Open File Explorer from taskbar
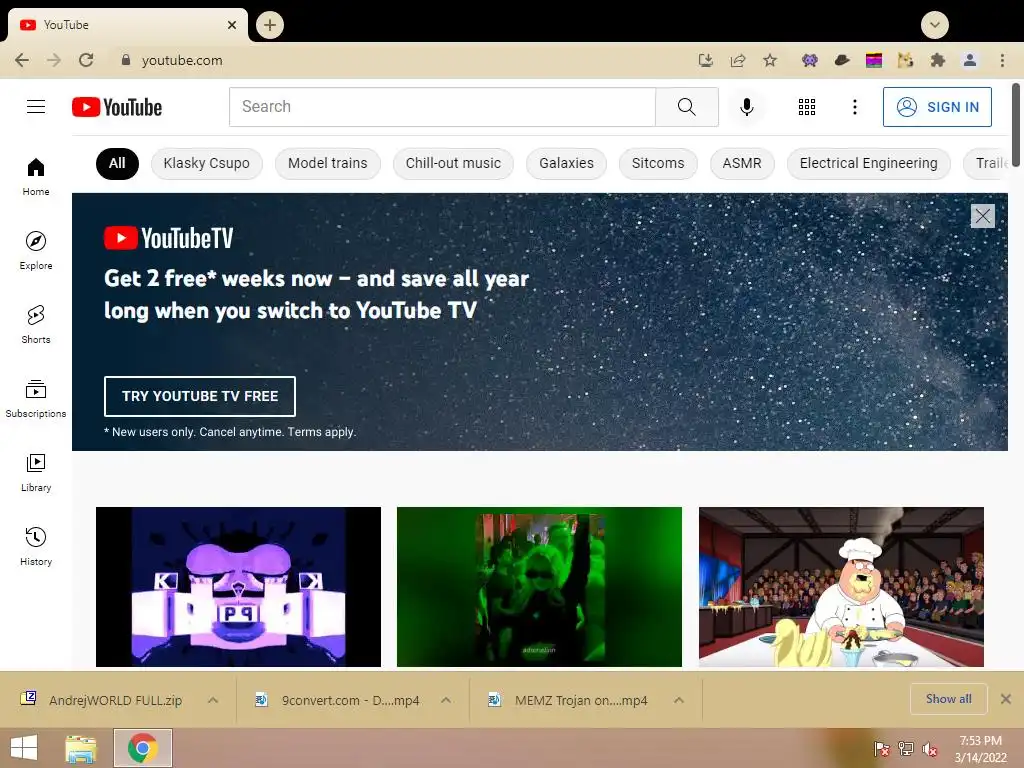Image resolution: width=1024 pixels, height=768 pixels. pos(80,748)
